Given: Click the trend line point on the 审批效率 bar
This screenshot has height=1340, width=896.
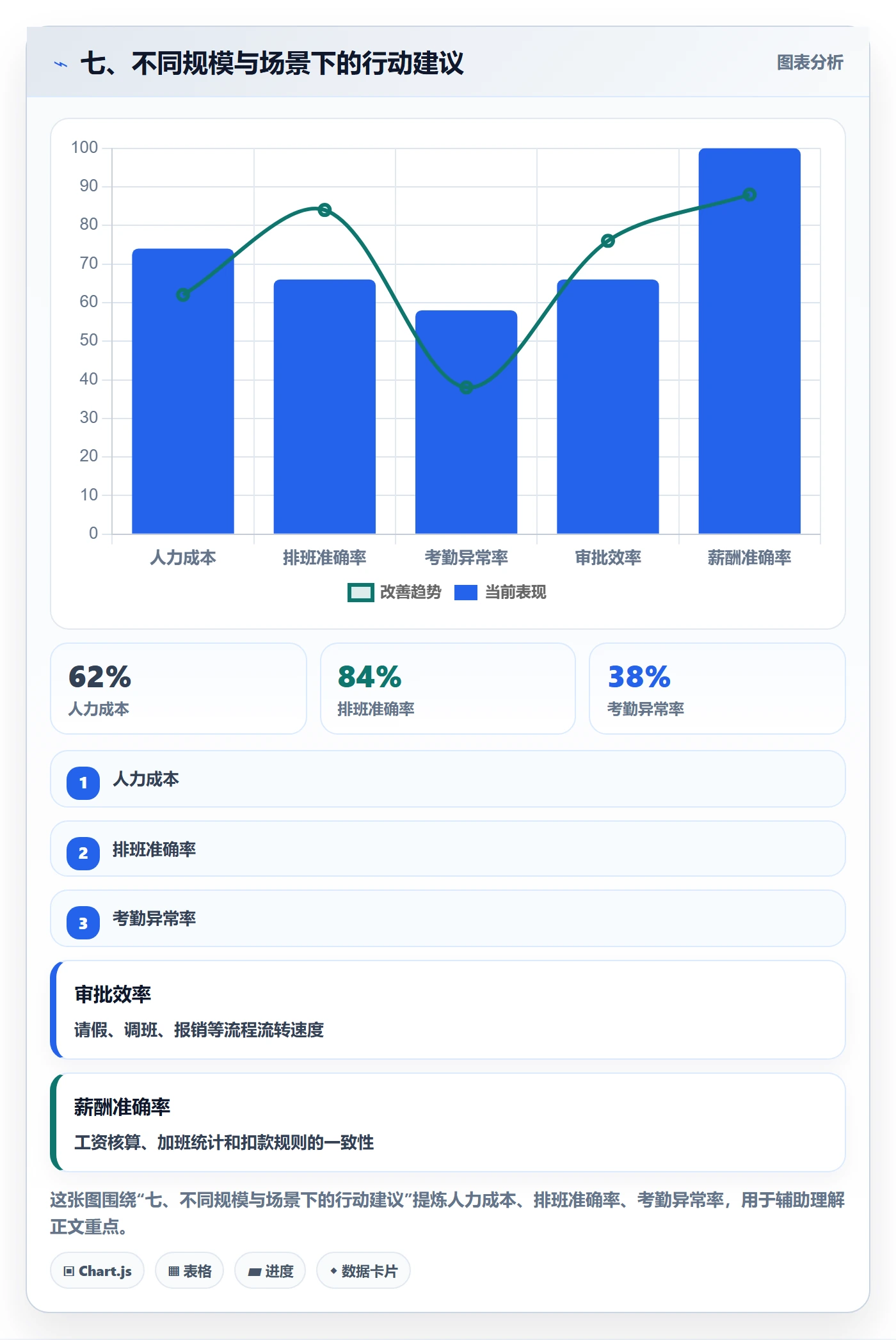Looking at the screenshot, I should (x=608, y=241).
